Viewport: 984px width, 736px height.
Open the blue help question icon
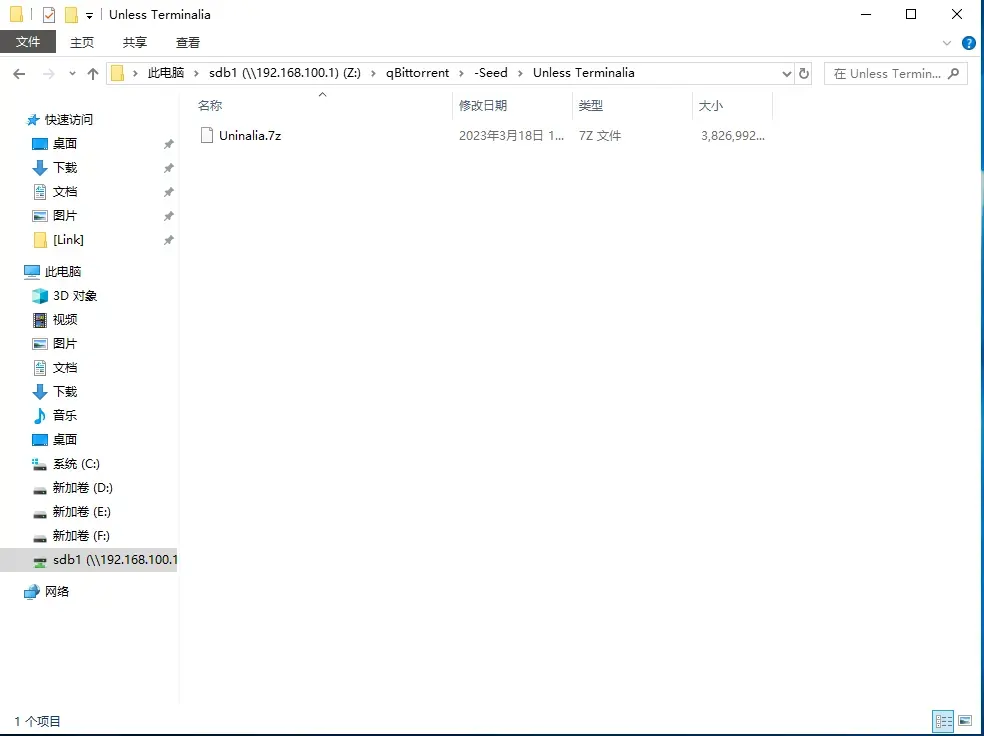tap(968, 43)
